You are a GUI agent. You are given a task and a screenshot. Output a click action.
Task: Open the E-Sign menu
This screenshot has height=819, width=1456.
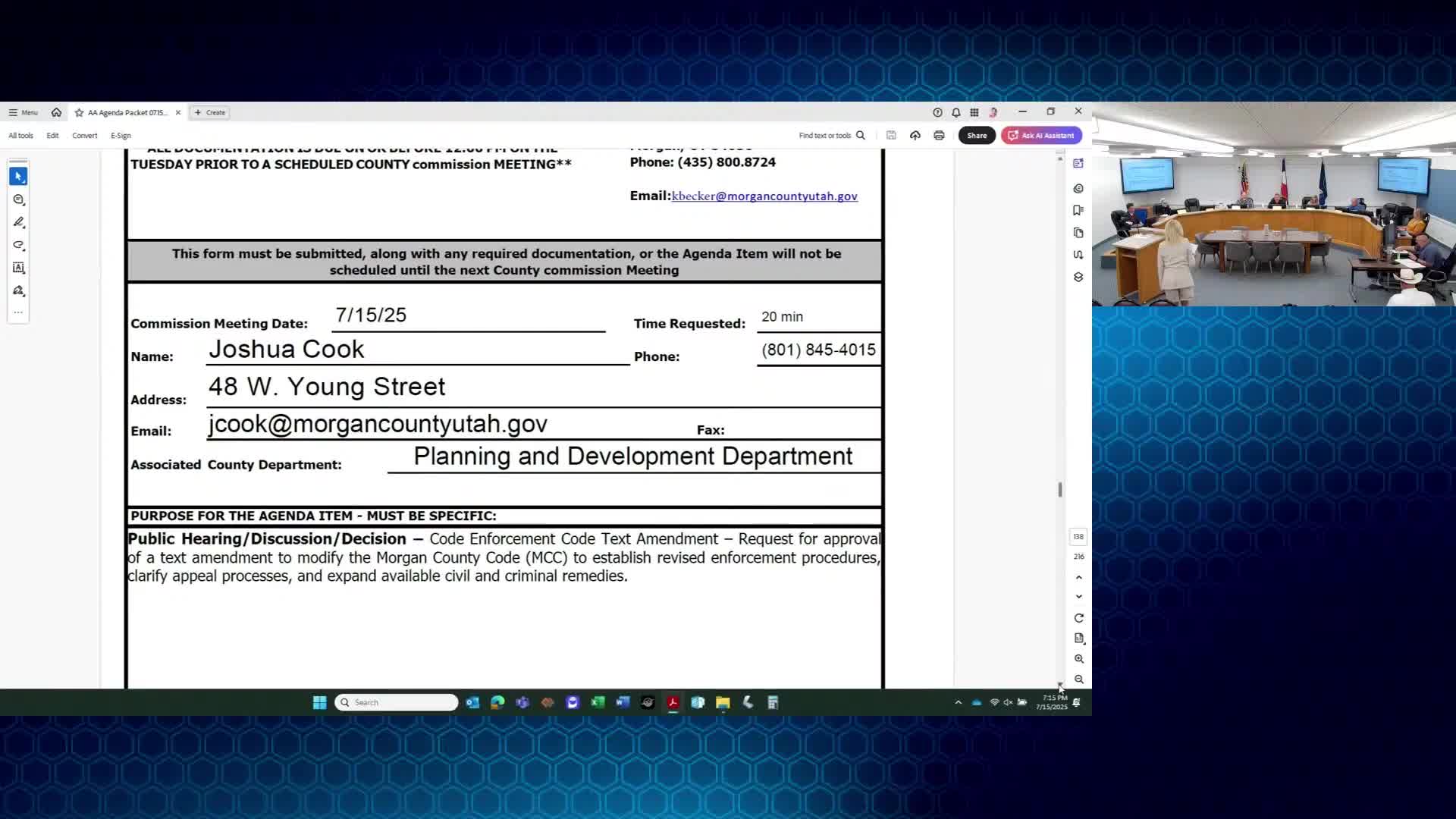[x=121, y=136]
